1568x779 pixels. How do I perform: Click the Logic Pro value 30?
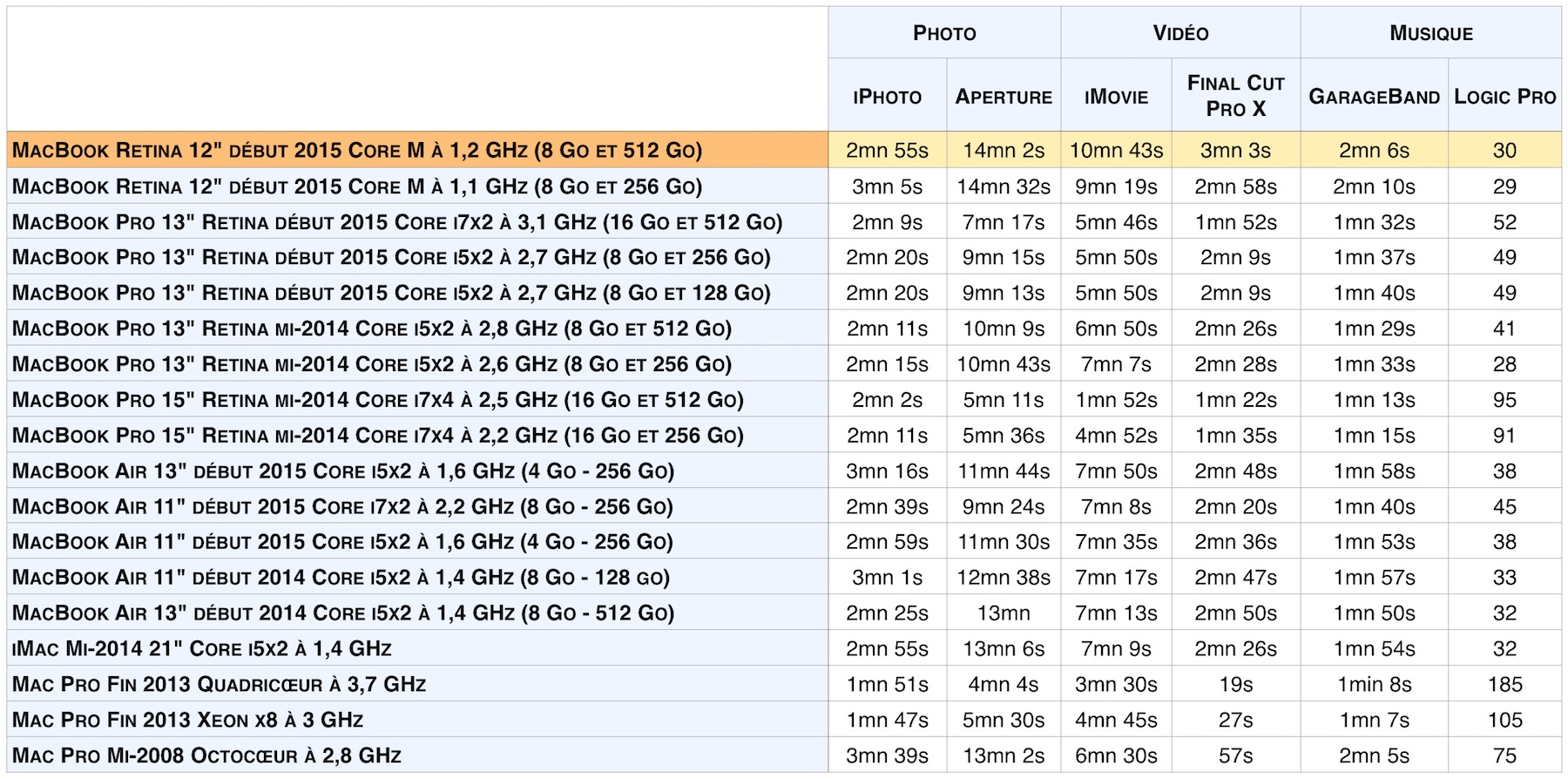[x=1504, y=150]
